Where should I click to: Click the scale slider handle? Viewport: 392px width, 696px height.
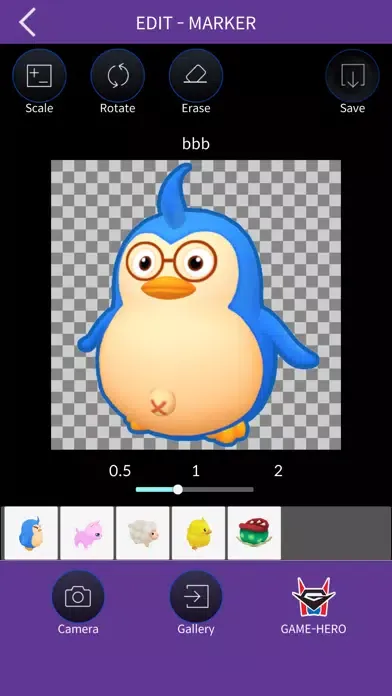tap(178, 490)
